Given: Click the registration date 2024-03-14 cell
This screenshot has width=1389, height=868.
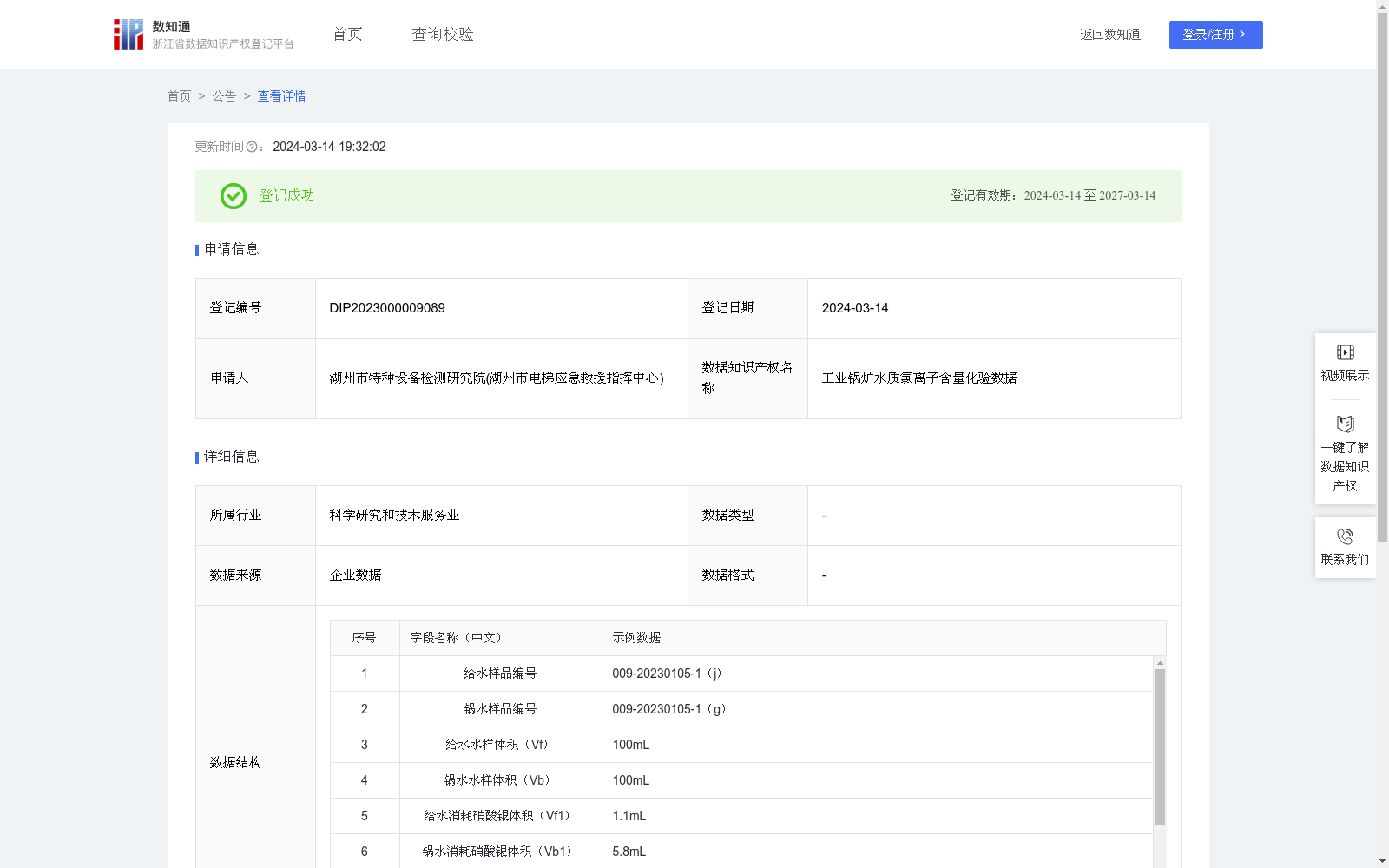Looking at the screenshot, I should click(994, 308).
